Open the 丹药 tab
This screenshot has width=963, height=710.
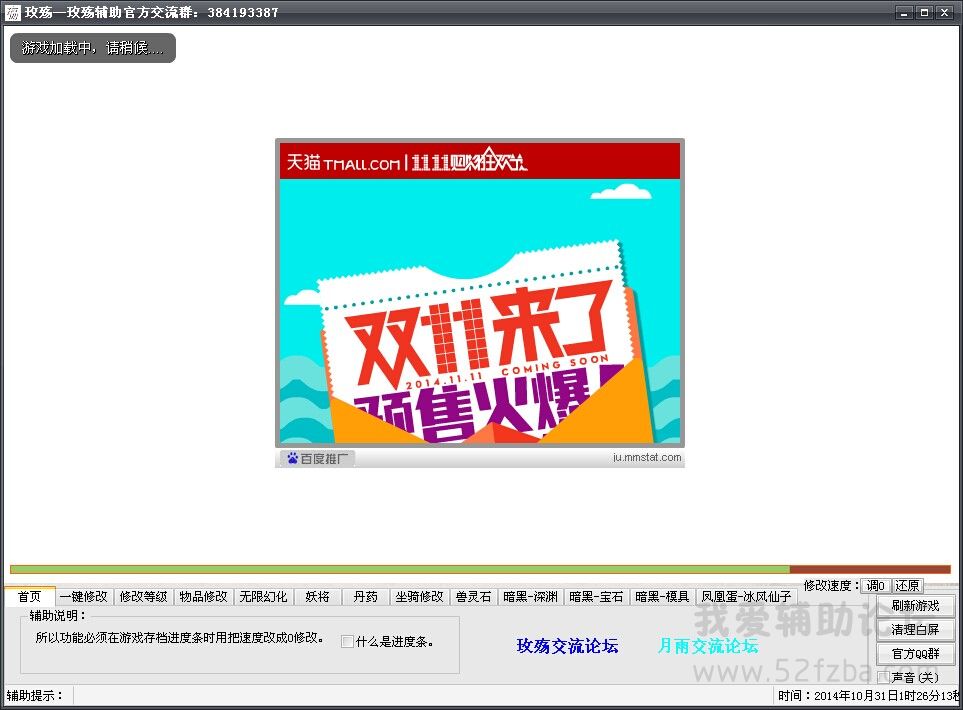(x=365, y=597)
